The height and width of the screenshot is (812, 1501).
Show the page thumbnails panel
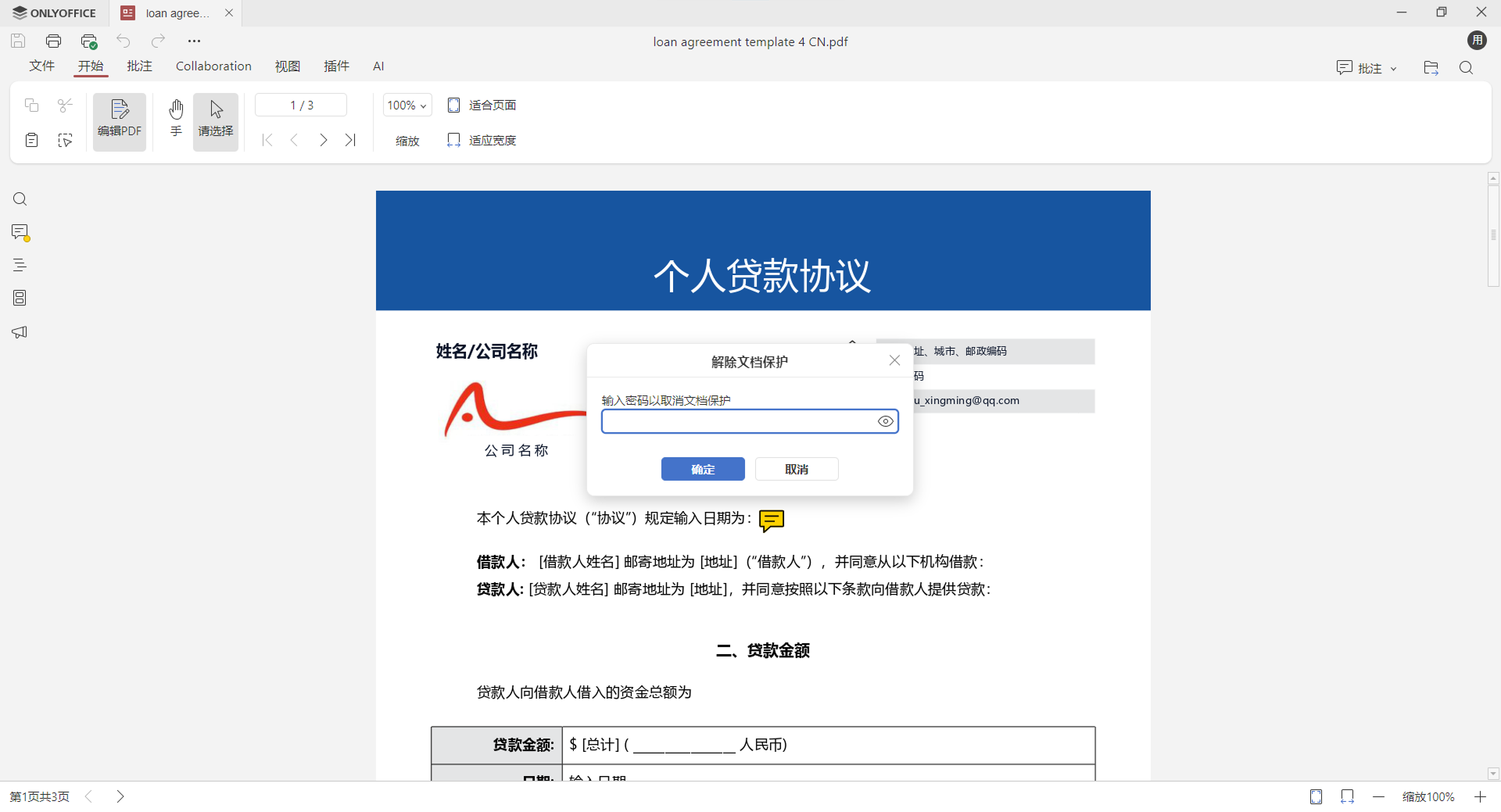coord(20,298)
